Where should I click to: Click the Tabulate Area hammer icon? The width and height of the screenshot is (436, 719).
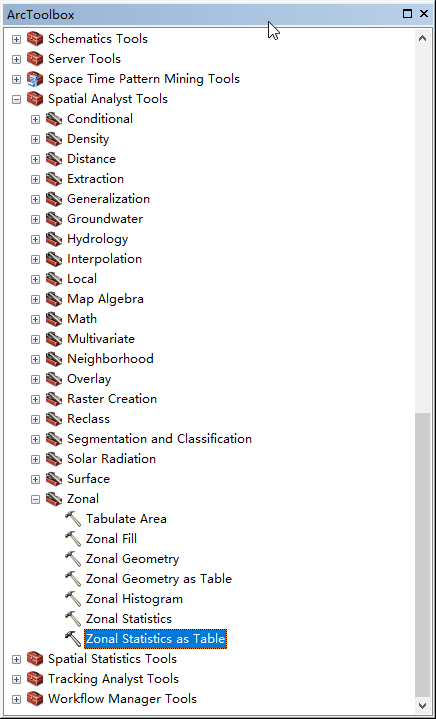click(73, 519)
